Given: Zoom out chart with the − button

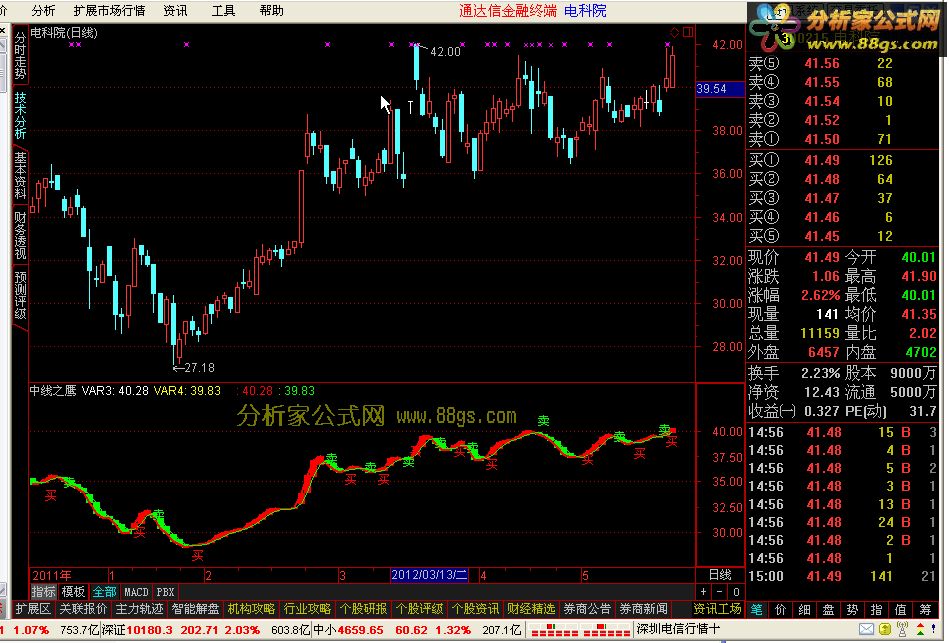Looking at the screenshot, I should (719, 592).
